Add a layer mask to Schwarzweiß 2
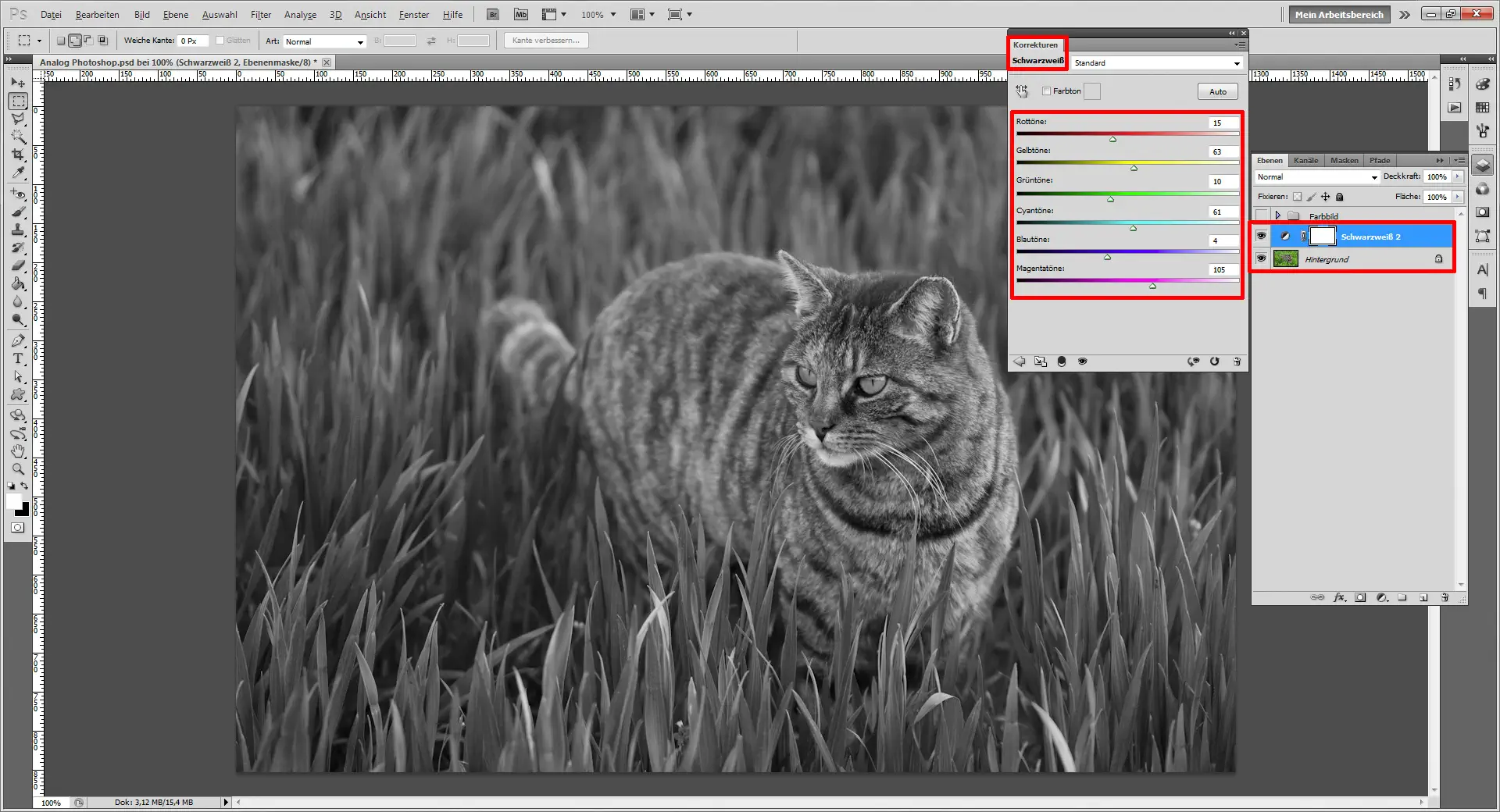This screenshot has height=812, width=1500. tap(1360, 597)
